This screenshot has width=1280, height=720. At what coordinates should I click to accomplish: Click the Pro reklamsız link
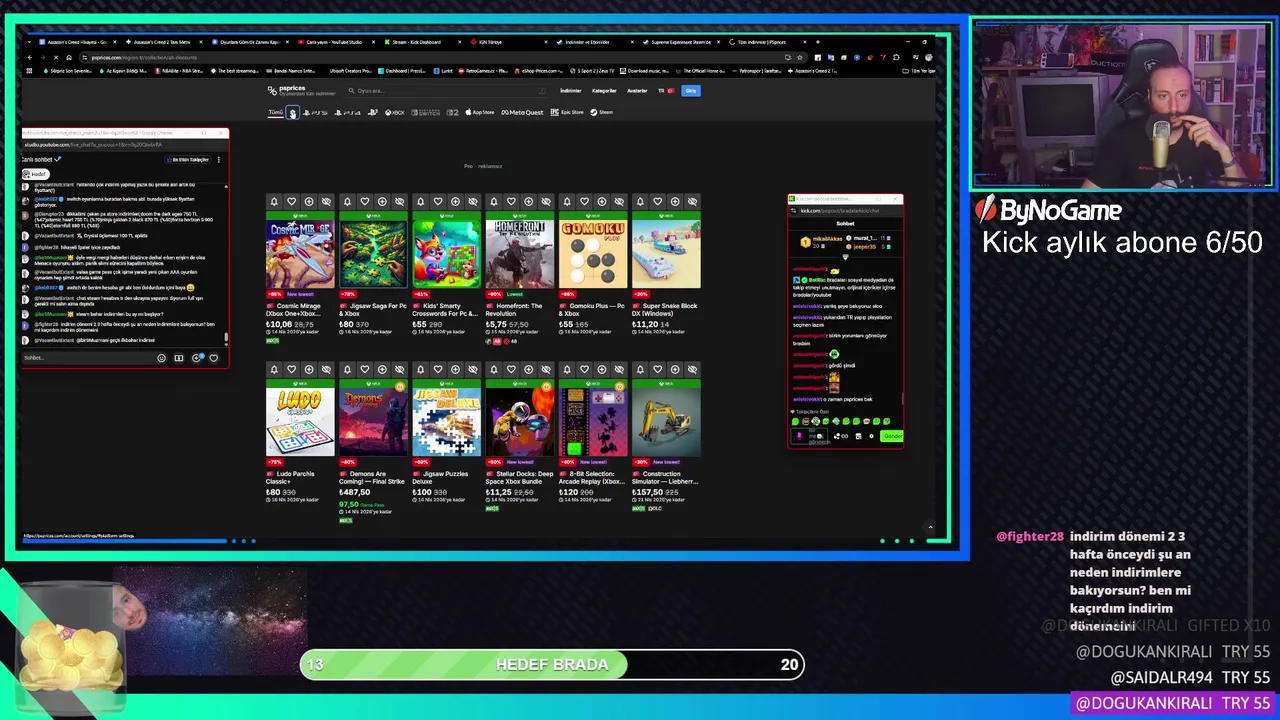tap(483, 166)
